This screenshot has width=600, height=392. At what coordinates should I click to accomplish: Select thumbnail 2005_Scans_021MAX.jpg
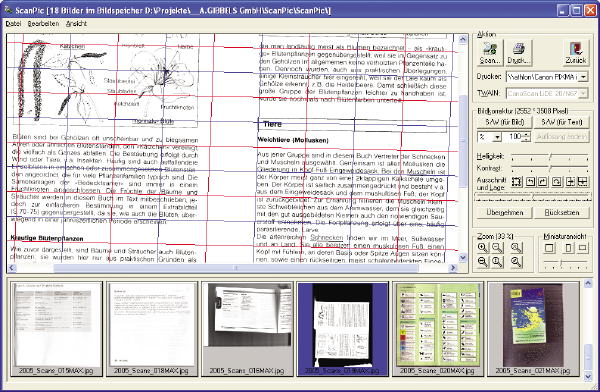(x=533, y=330)
